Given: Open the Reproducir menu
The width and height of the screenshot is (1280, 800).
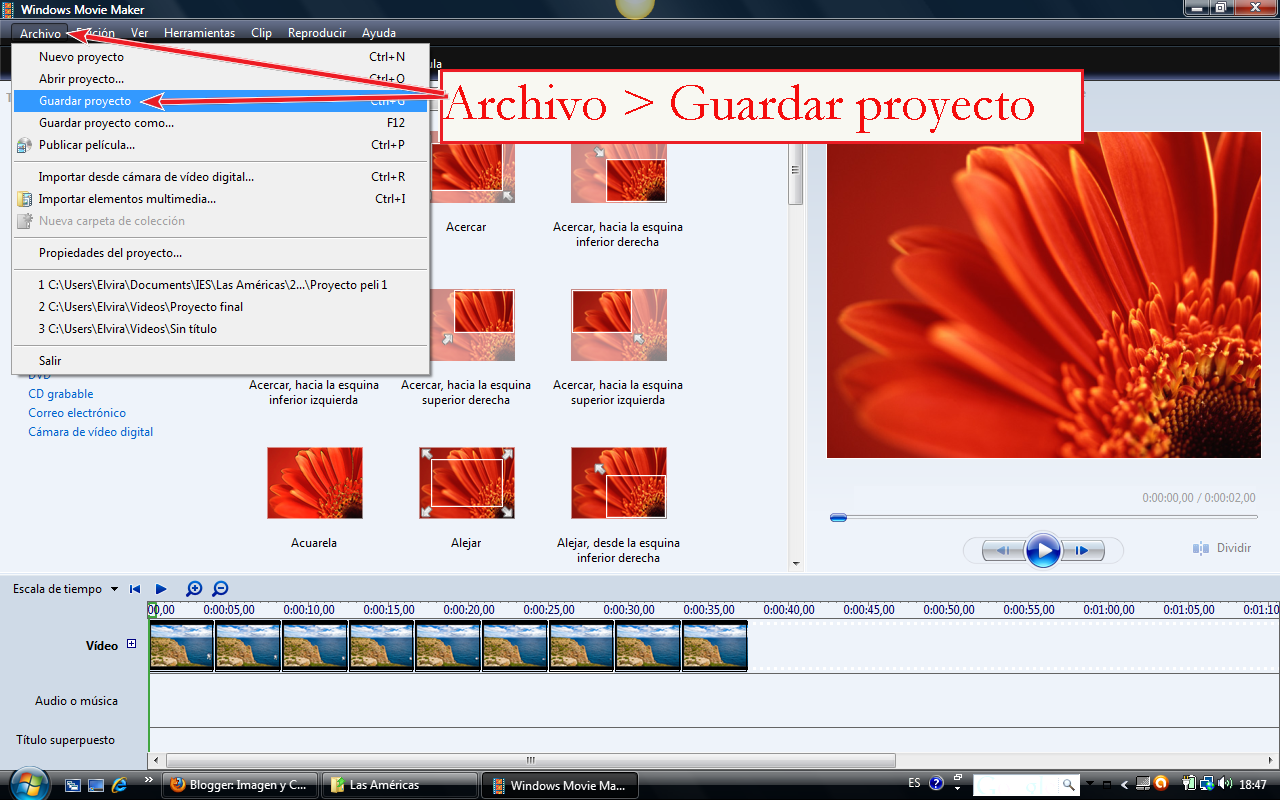Looking at the screenshot, I should click(x=317, y=33).
